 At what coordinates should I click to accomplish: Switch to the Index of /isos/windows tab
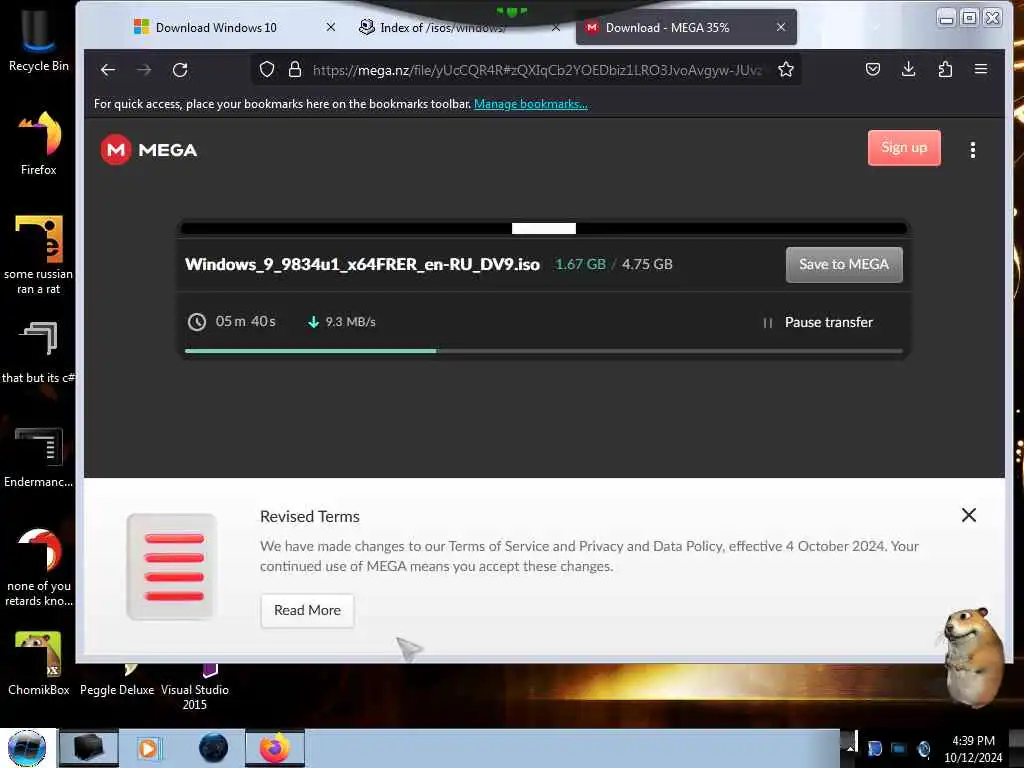pos(443,28)
